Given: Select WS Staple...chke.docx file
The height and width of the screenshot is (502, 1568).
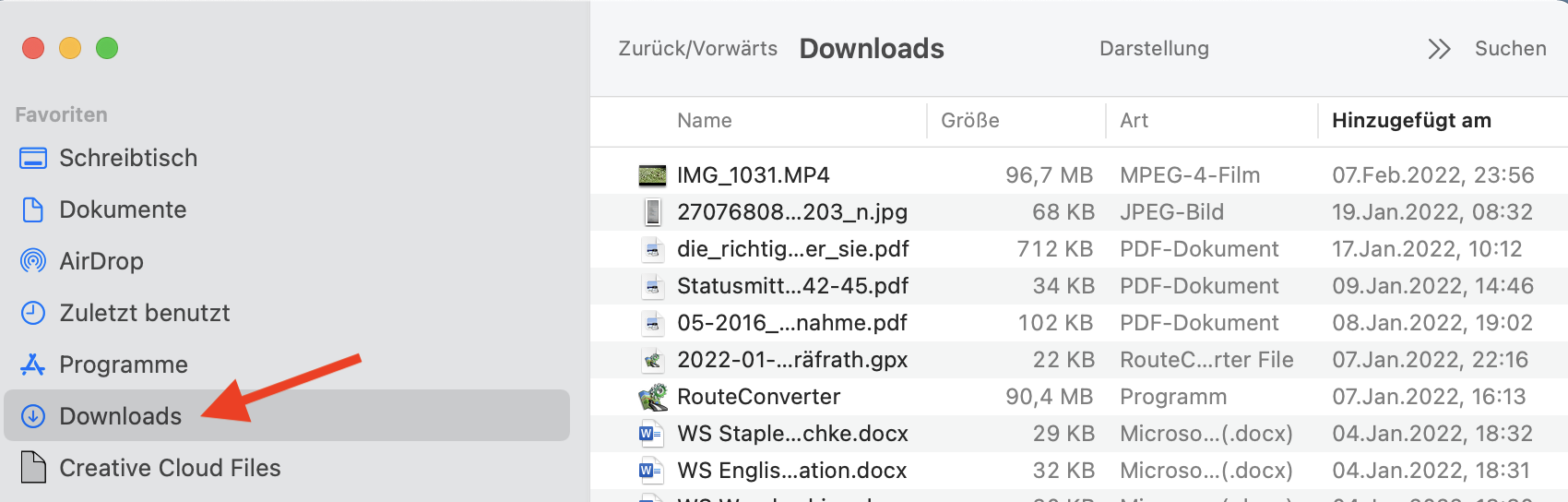Looking at the screenshot, I should [792, 434].
